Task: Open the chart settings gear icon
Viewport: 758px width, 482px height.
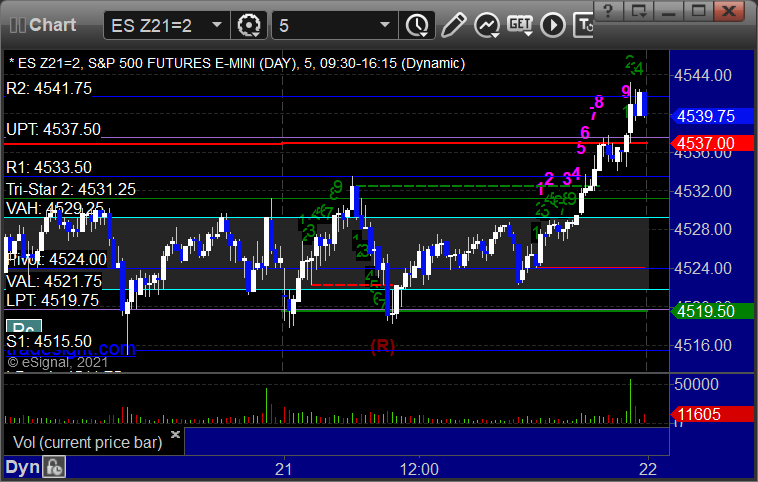Action: click(249, 25)
